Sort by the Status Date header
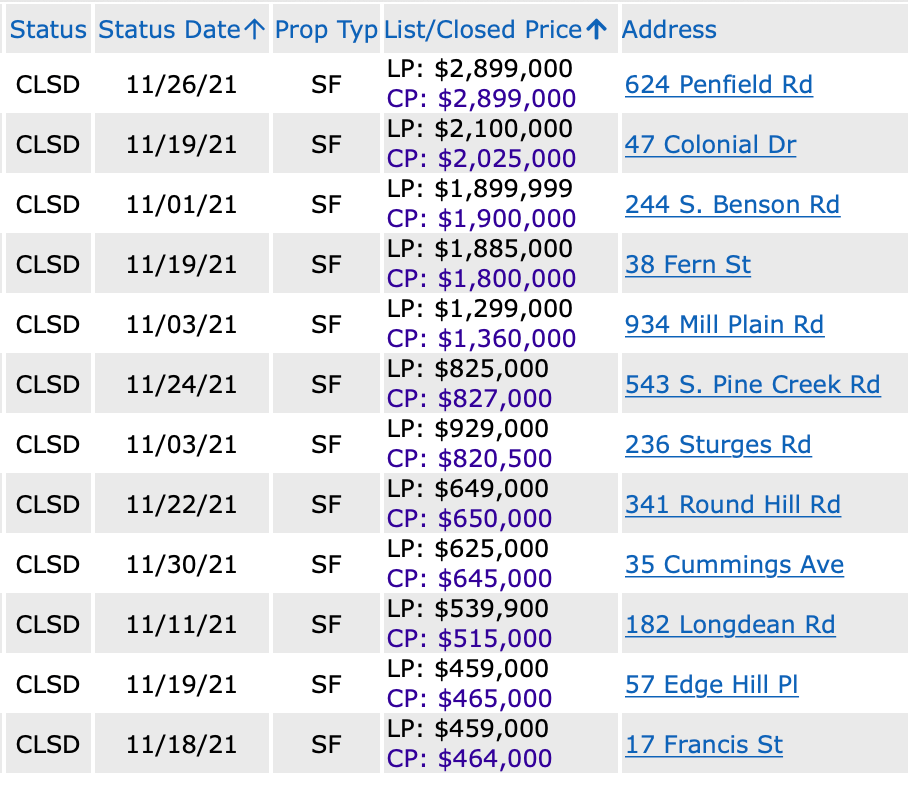This screenshot has height=790, width=908. [170, 30]
